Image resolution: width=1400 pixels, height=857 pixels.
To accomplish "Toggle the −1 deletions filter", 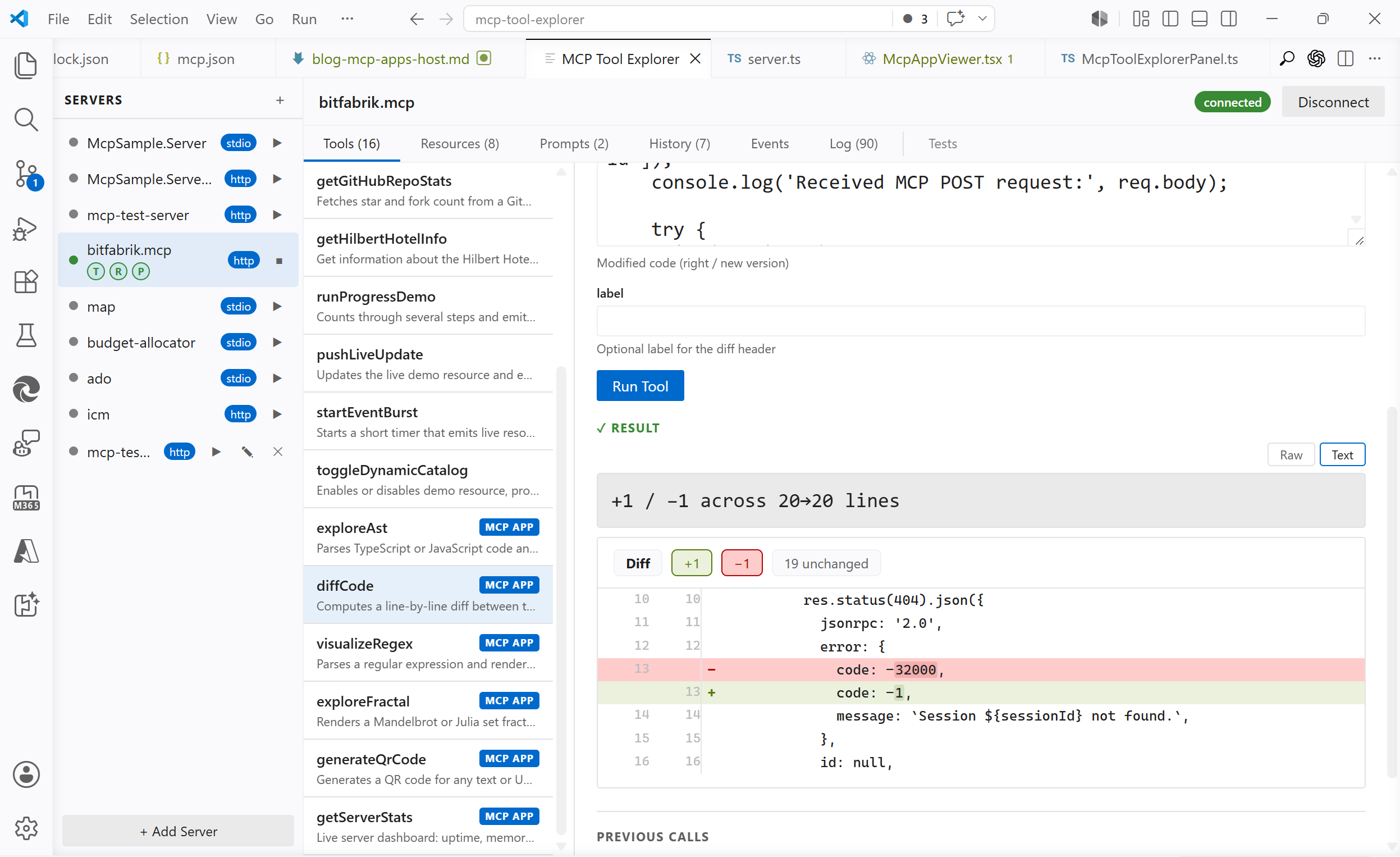I will click(742, 563).
